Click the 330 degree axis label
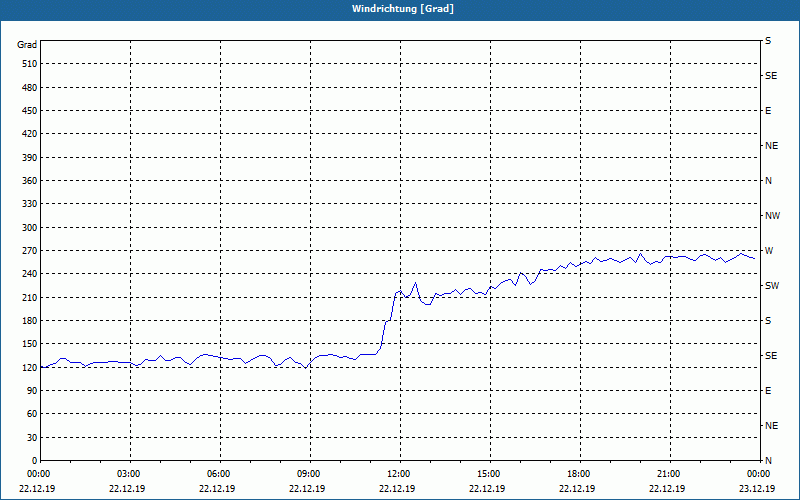The height and width of the screenshot is (500, 800). tap(29, 204)
